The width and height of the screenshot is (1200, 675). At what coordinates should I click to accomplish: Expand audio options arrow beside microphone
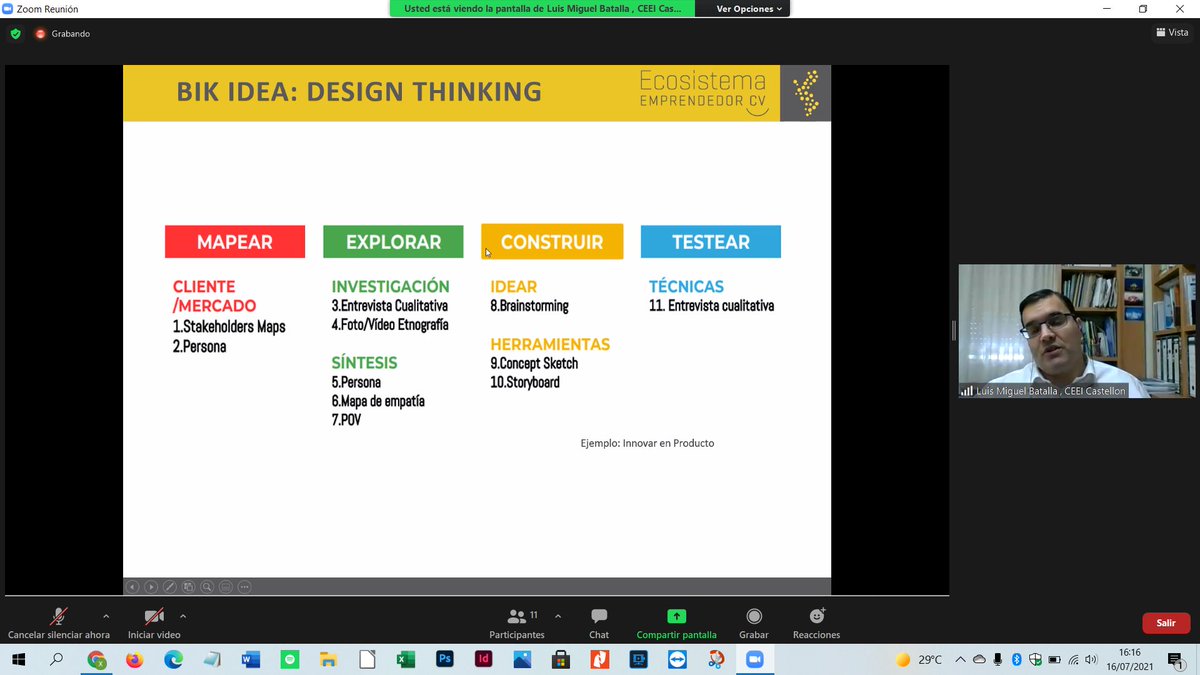tap(106, 616)
